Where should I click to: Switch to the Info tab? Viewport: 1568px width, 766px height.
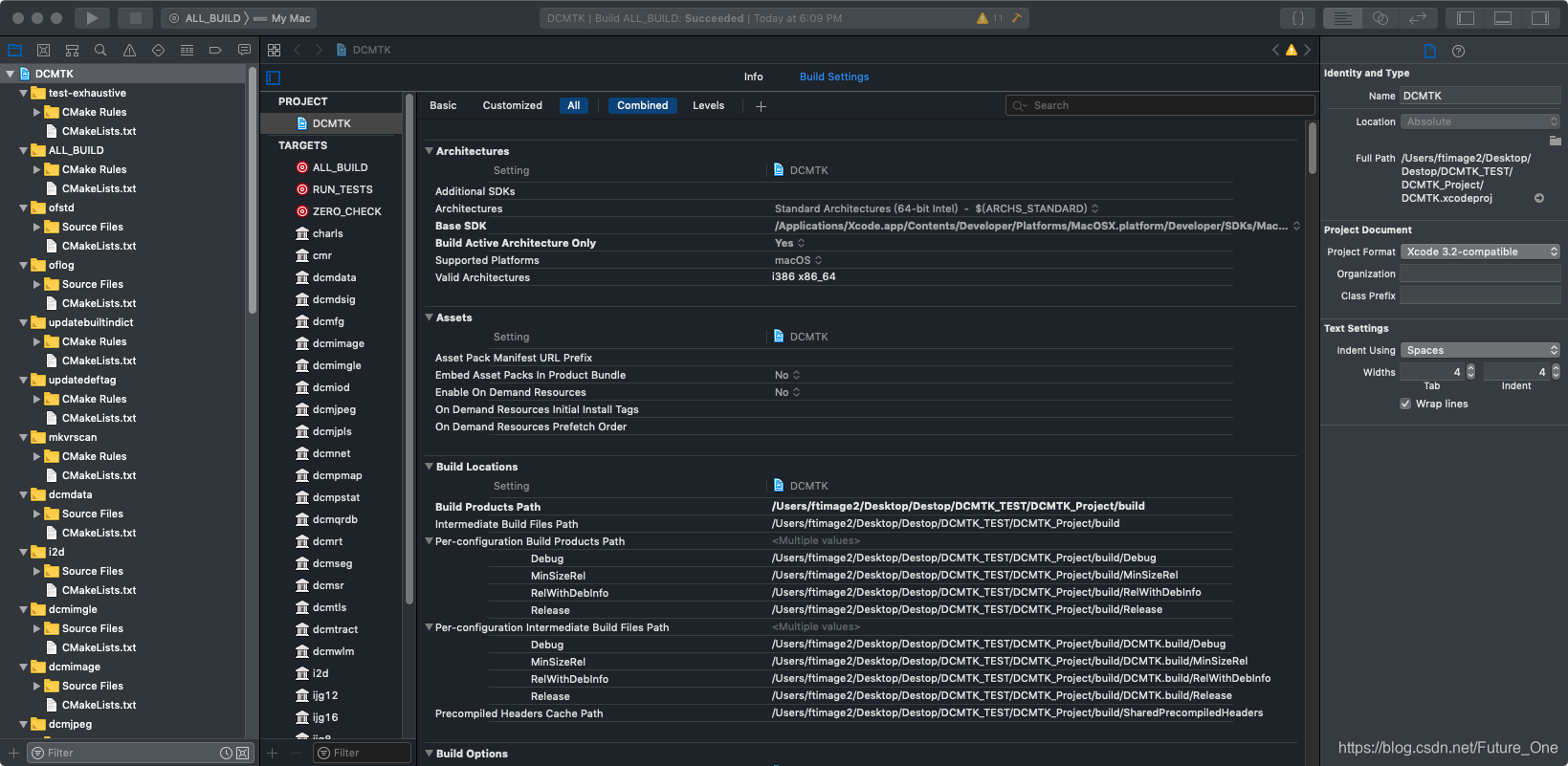point(754,77)
